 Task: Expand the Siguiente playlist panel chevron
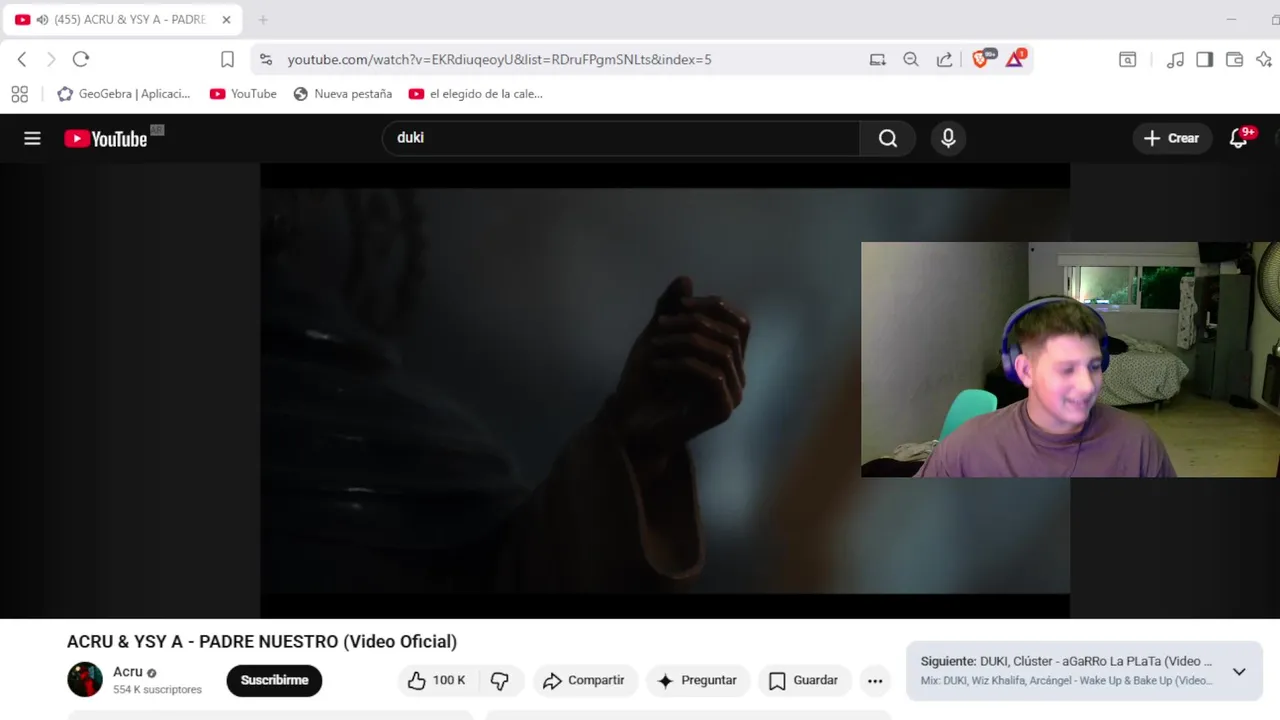[1239, 672]
